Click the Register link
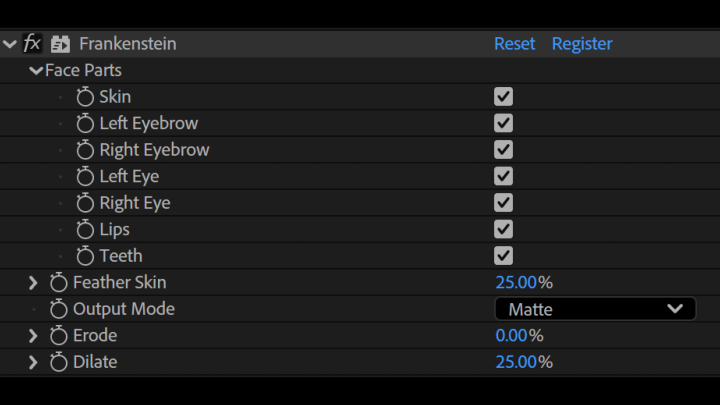This screenshot has width=720, height=405. [x=582, y=44]
